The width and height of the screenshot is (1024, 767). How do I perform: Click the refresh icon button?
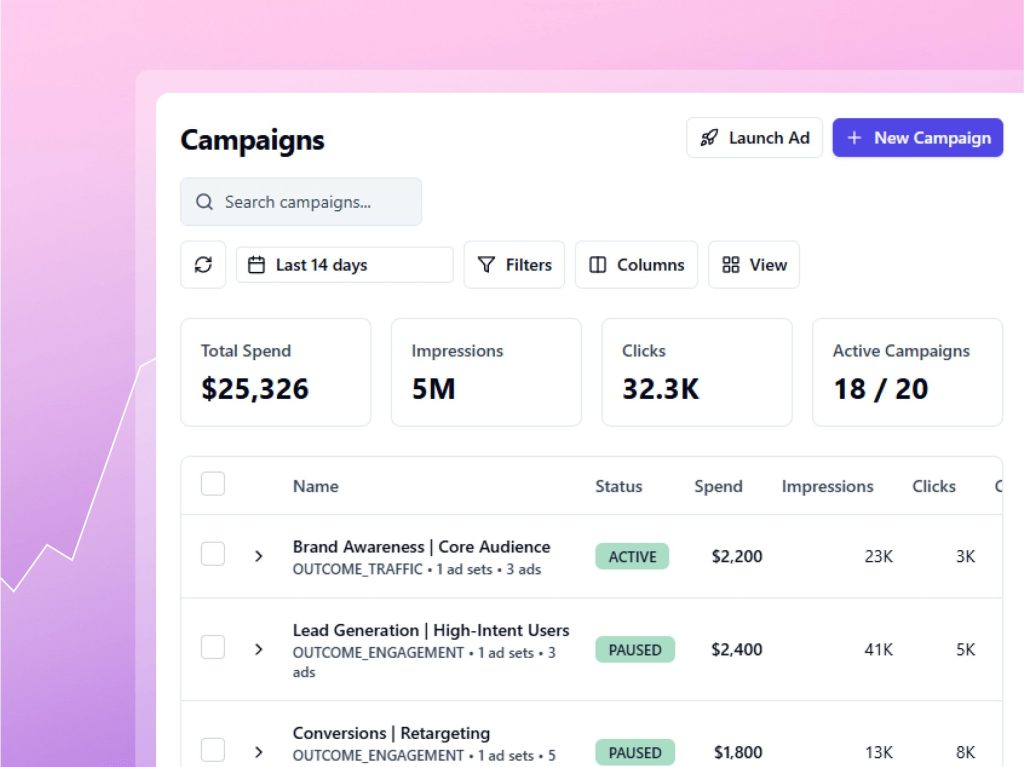(x=203, y=265)
